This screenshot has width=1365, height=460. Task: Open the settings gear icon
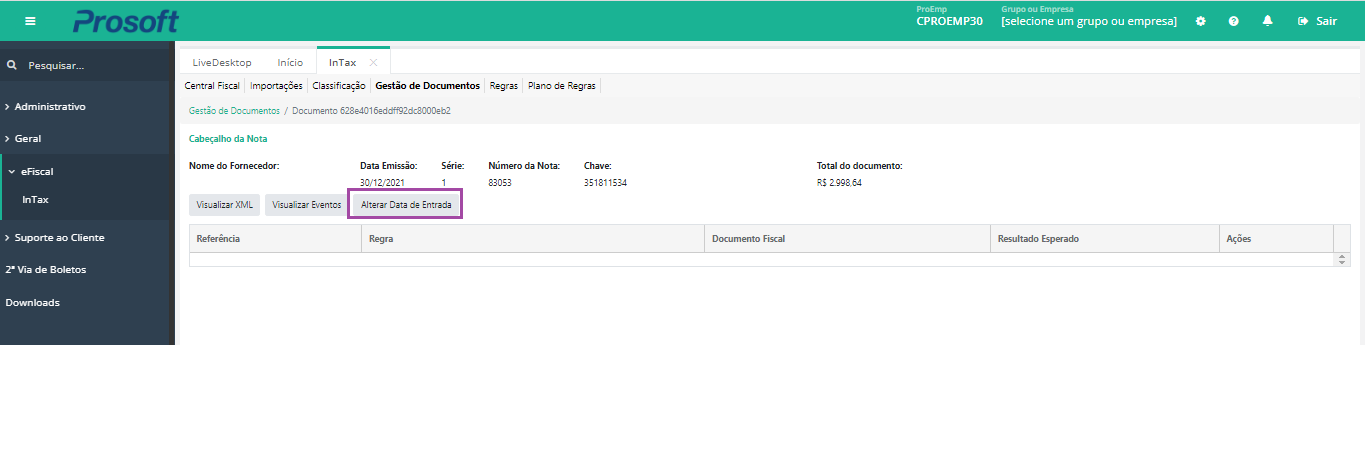[x=1201, y=21]
